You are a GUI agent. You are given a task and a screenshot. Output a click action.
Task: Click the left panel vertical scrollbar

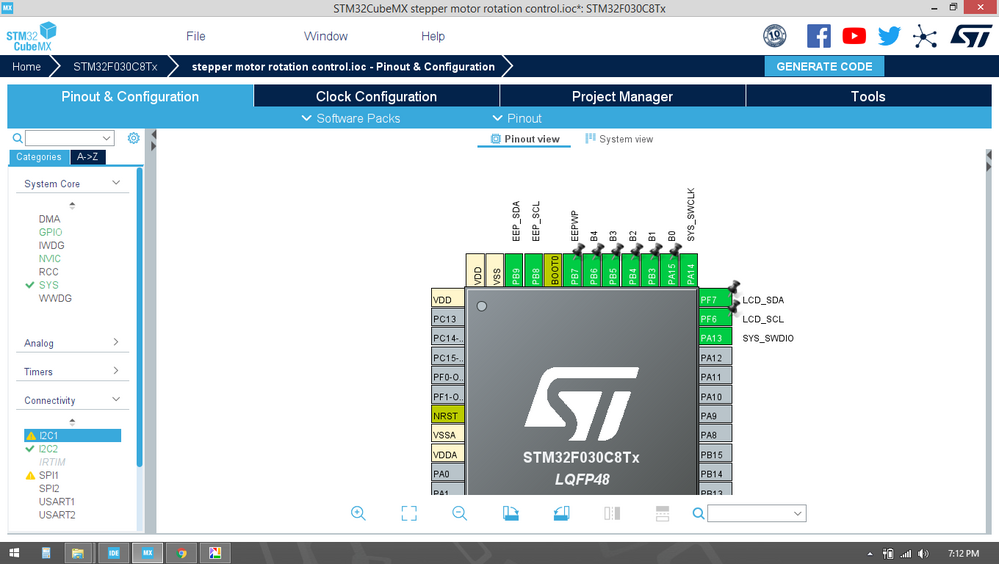tap(139, 319)
